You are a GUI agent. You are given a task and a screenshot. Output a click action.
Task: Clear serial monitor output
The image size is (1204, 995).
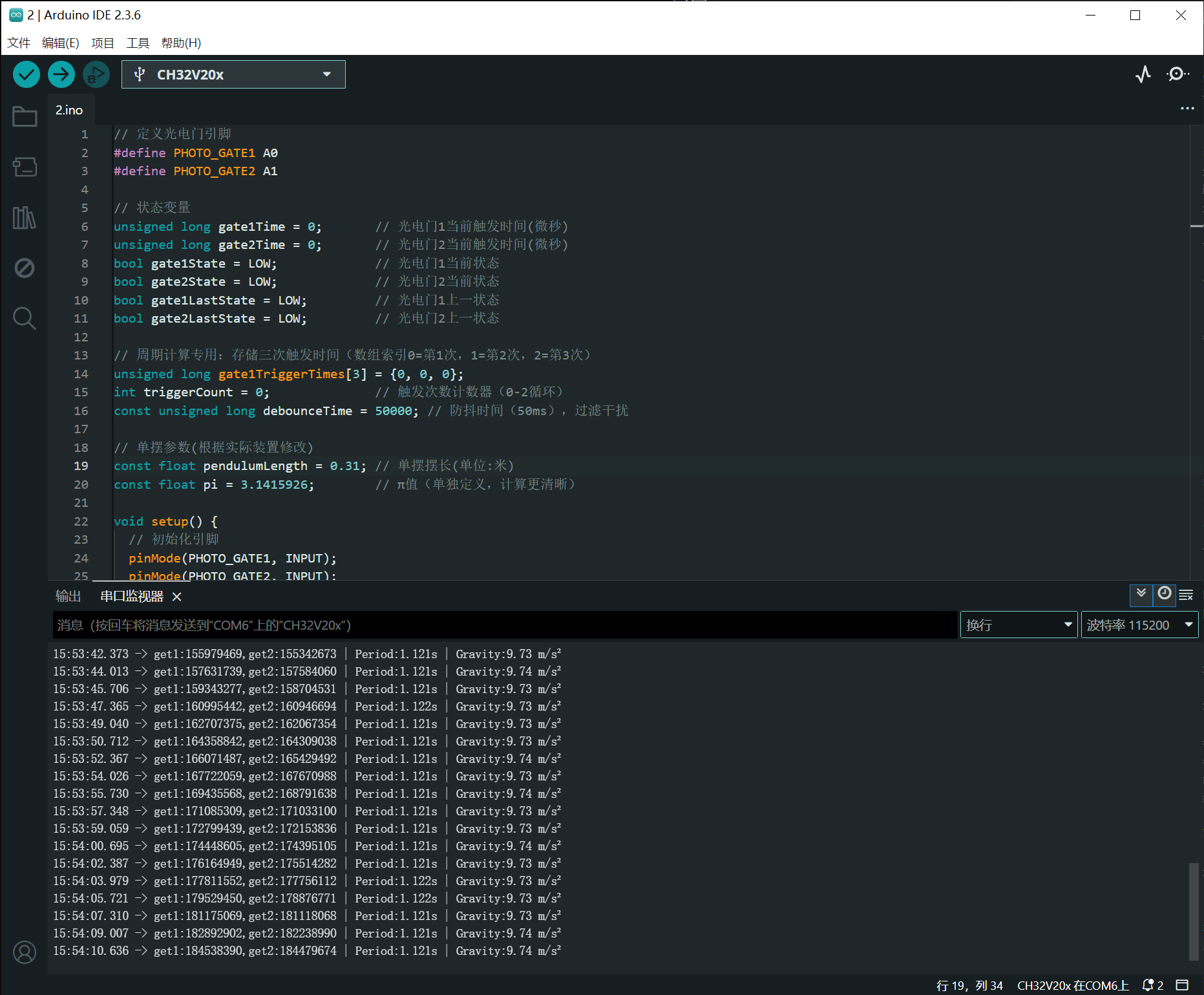pyautogui.click(x=1186, y=595)
